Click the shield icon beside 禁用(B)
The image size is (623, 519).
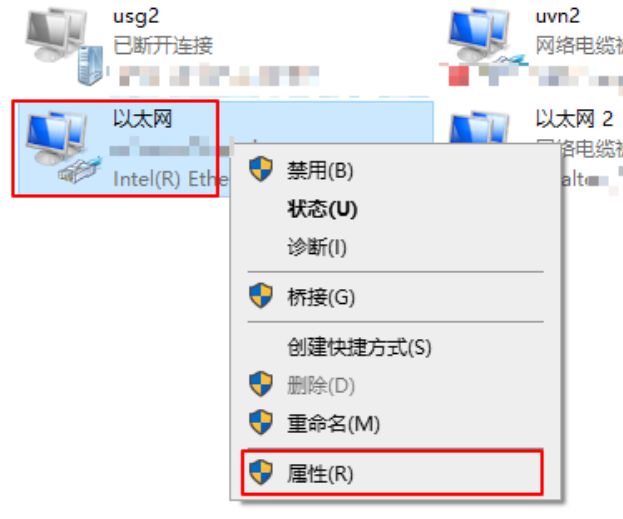tap(261, 169)
